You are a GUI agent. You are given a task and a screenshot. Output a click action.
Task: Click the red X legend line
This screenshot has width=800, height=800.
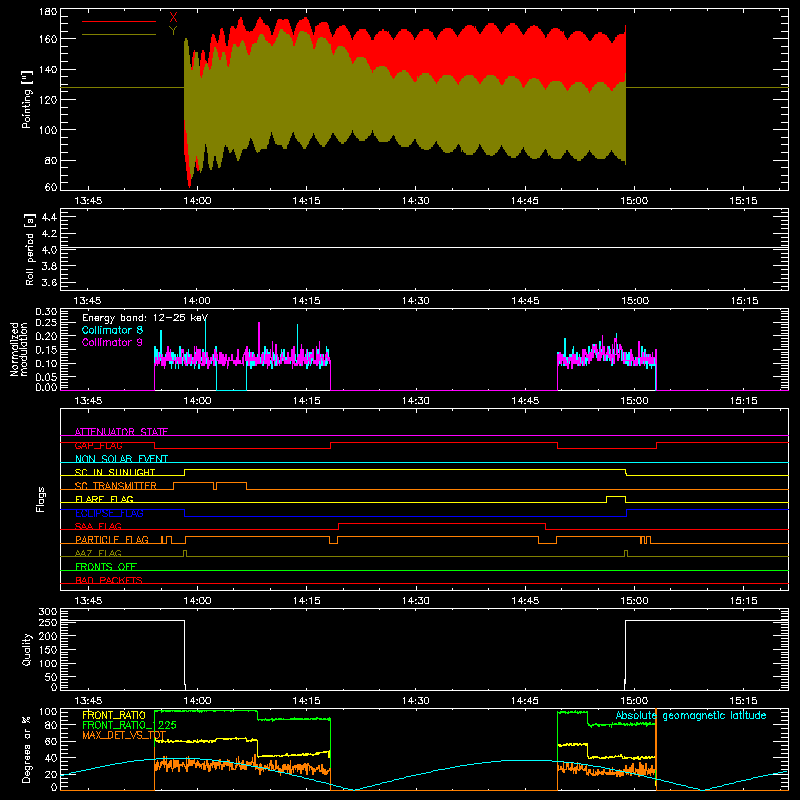point(119,21)
